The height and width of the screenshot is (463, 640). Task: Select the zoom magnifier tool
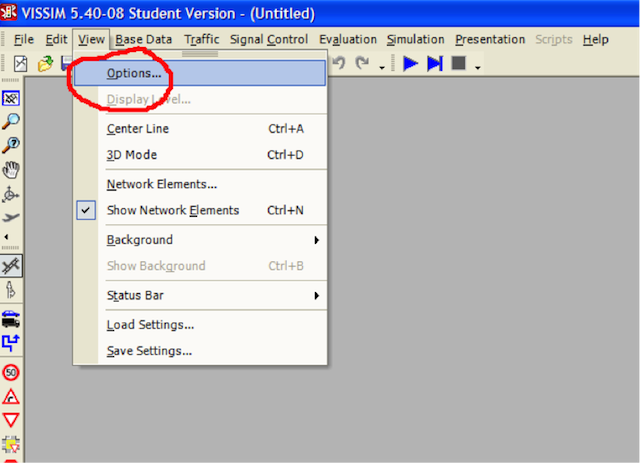12,121
